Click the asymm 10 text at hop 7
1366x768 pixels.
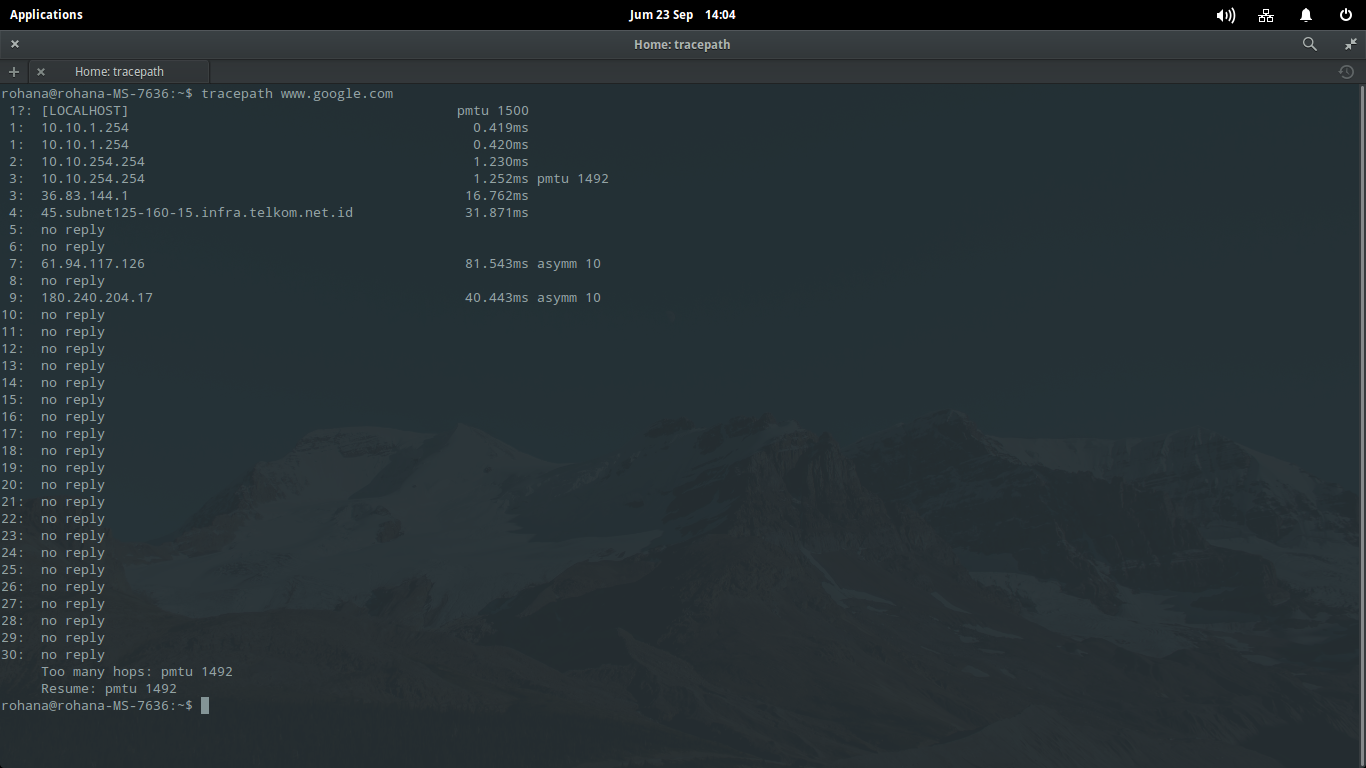click(x=568, y=263)
